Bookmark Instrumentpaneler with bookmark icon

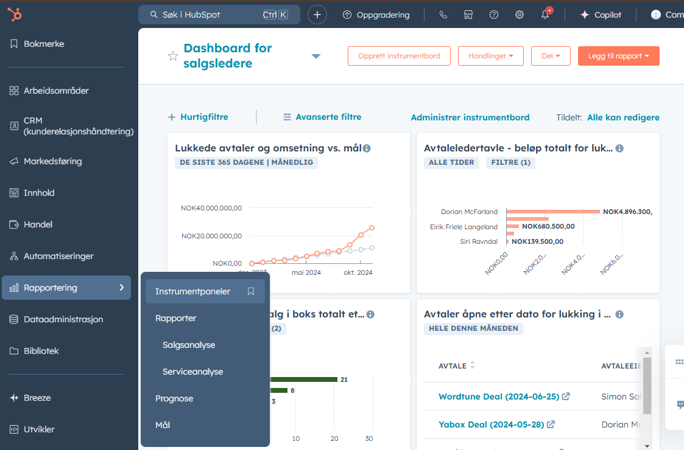[x=251, y=291]
